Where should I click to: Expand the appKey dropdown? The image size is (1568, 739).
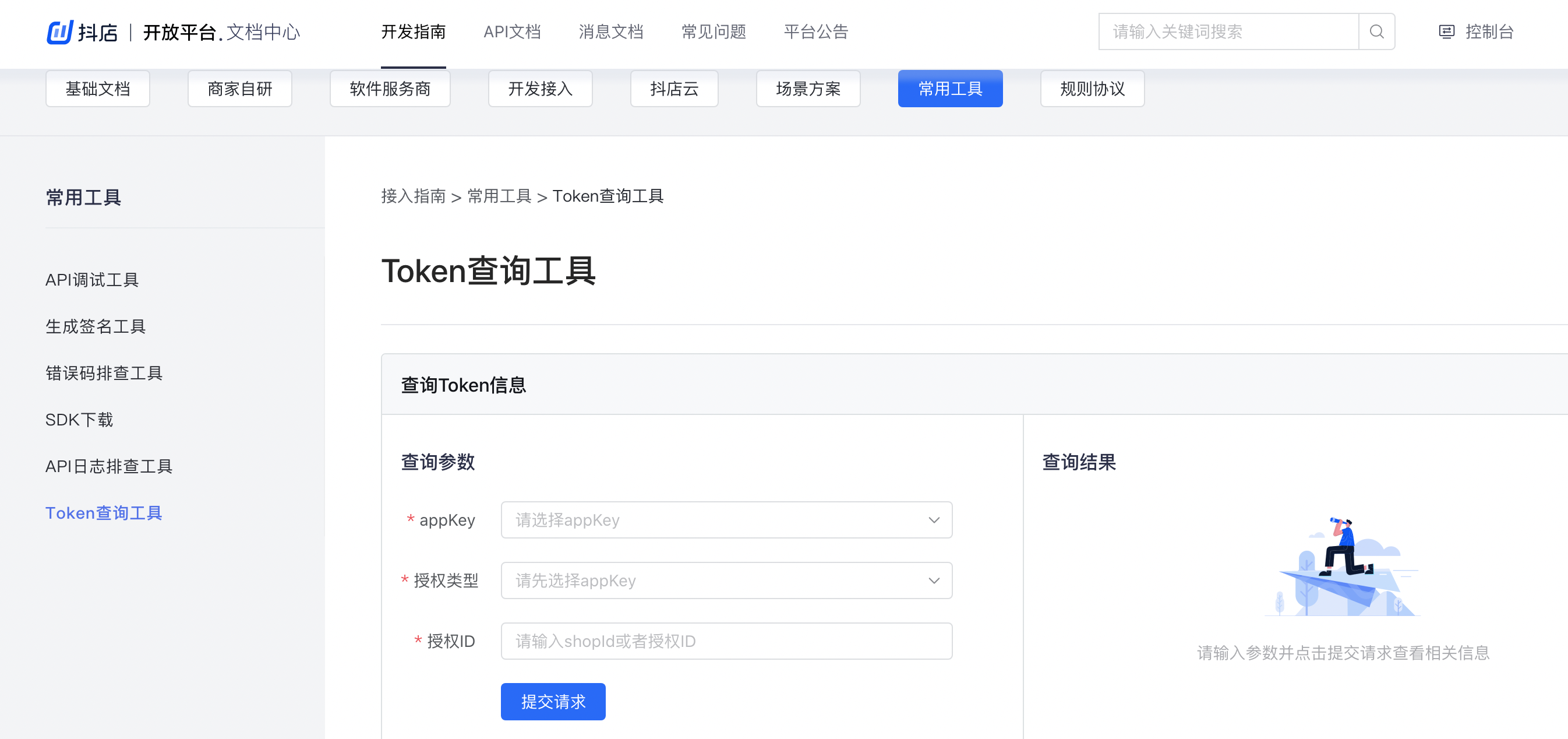click(726, 520)
